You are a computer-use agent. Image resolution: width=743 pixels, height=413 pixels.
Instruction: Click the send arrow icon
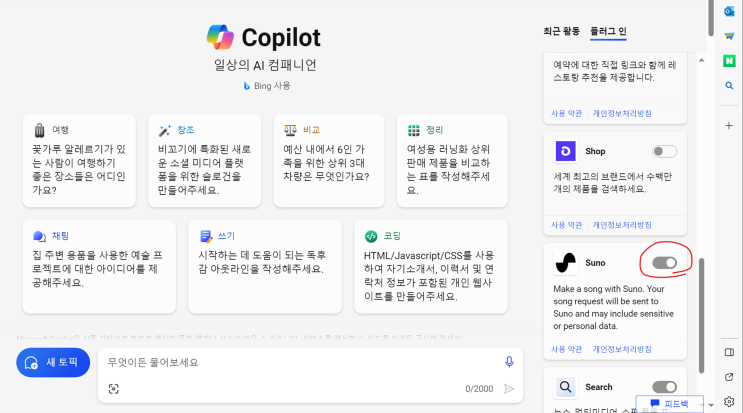click(x=509, y=389)
